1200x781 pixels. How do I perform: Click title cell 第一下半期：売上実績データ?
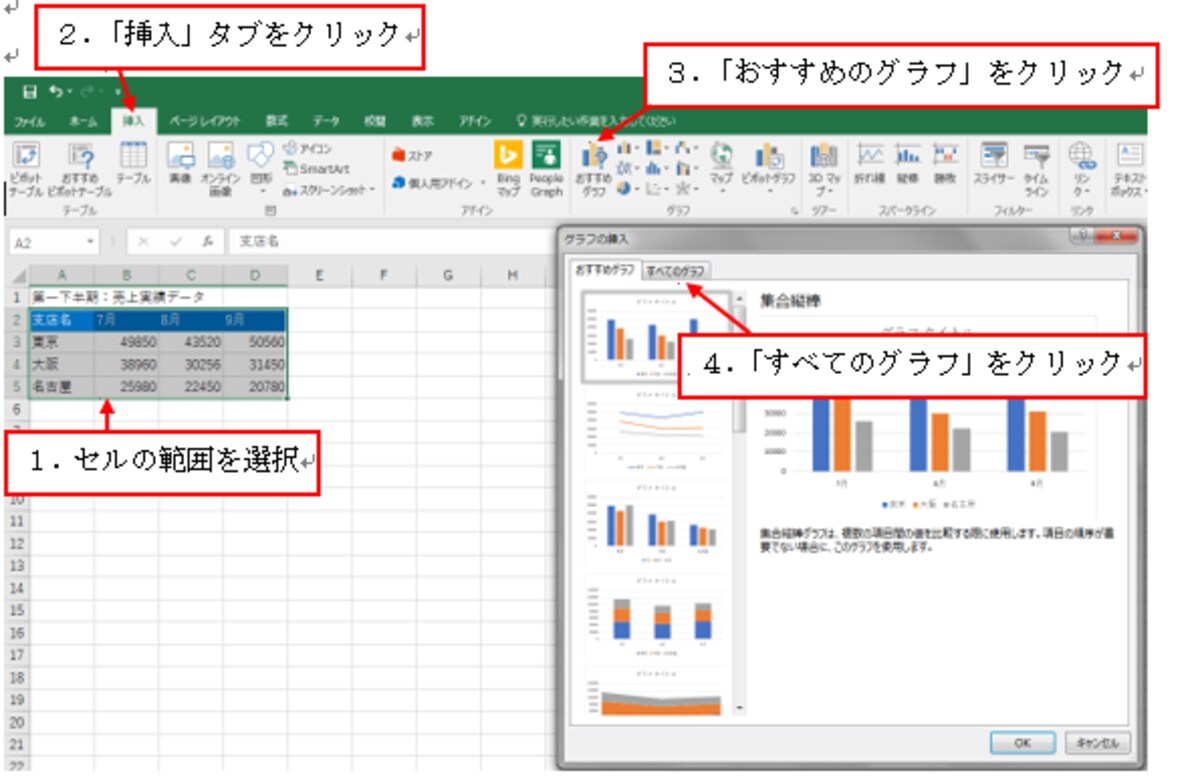(x=117, y=298)
